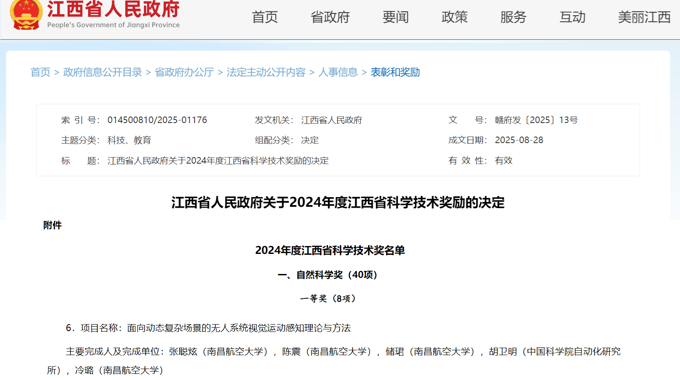Open the 首页 navigation menu item
This screenshot has height=380, width=680.
pyautogui.click(x=265, y=17)
